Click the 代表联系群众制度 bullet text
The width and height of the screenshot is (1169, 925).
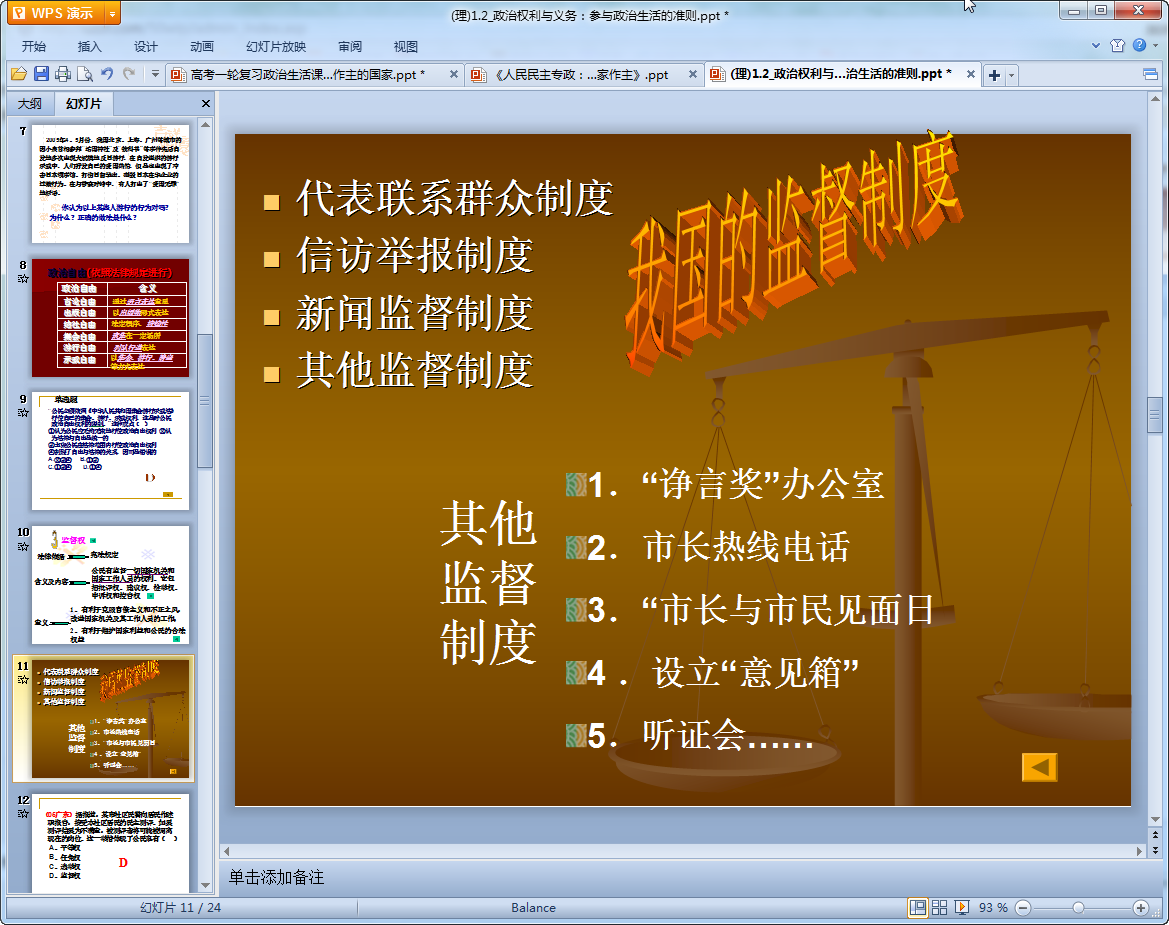point(455,199)
